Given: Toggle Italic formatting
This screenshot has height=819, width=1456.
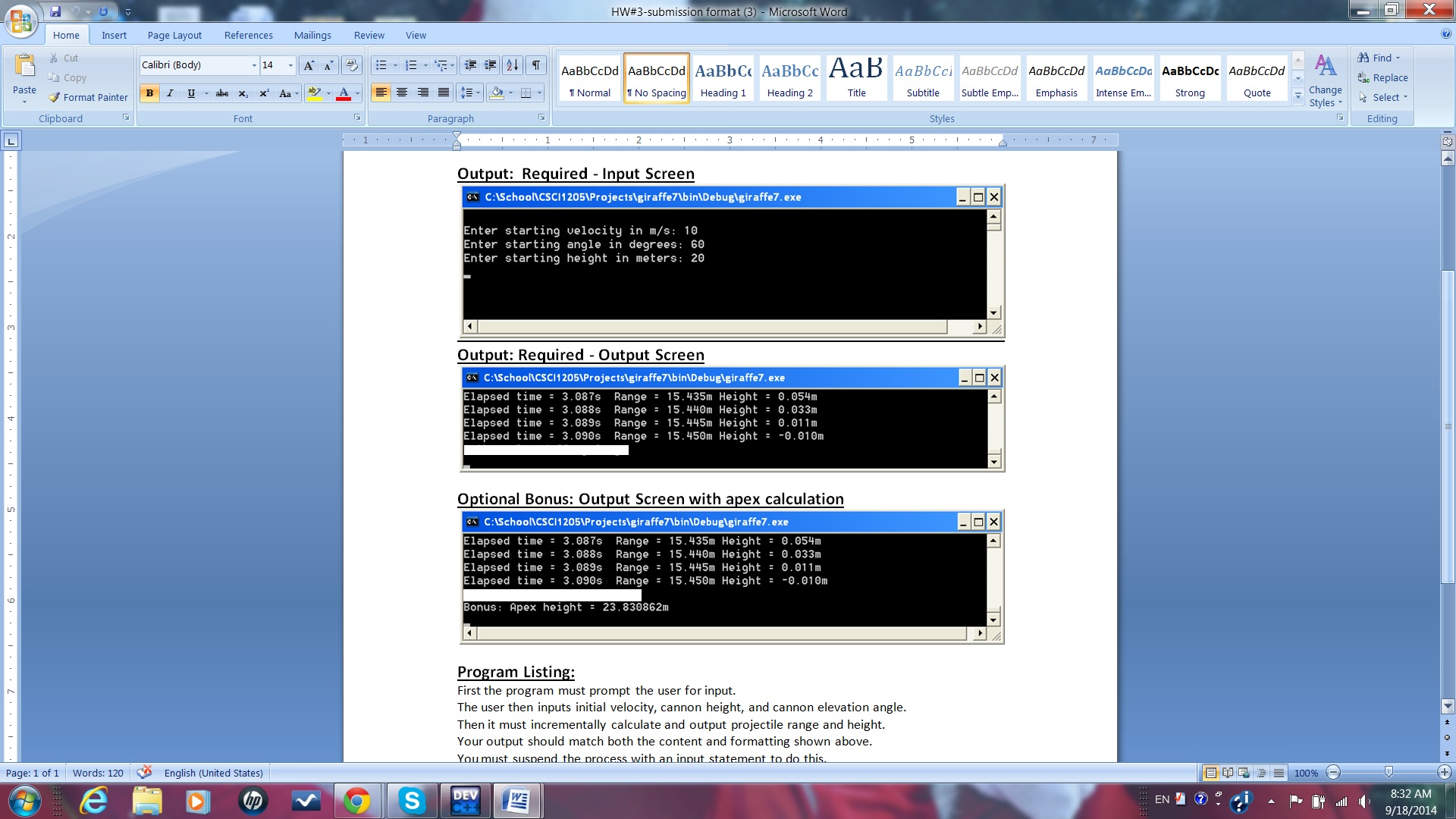Looking at the screenshot, I should point(170,93).
